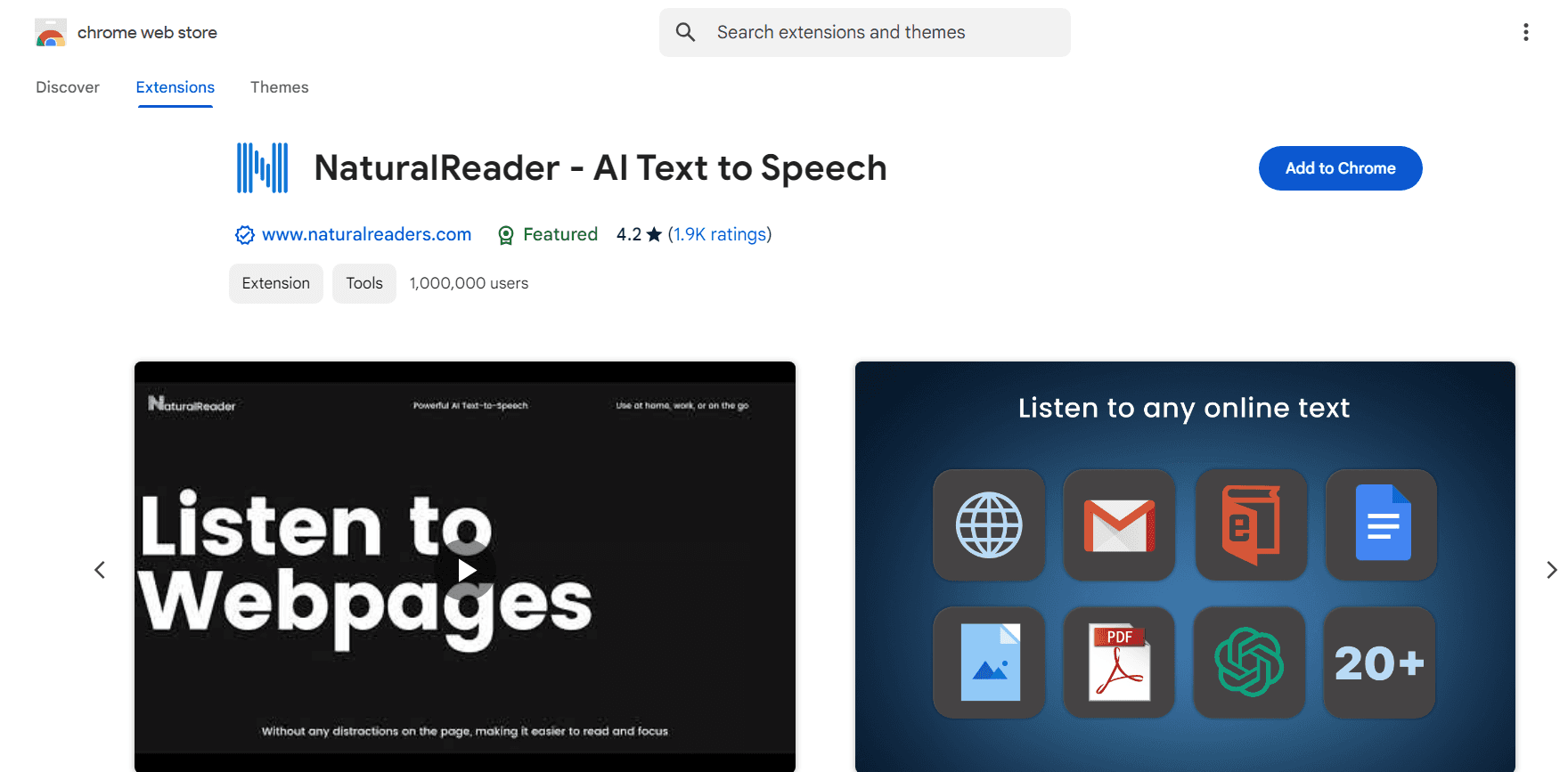Click the NaturalReader blue soundwave logo
1568x772 pixels.
pyautogui.click(x=263, y=167)
